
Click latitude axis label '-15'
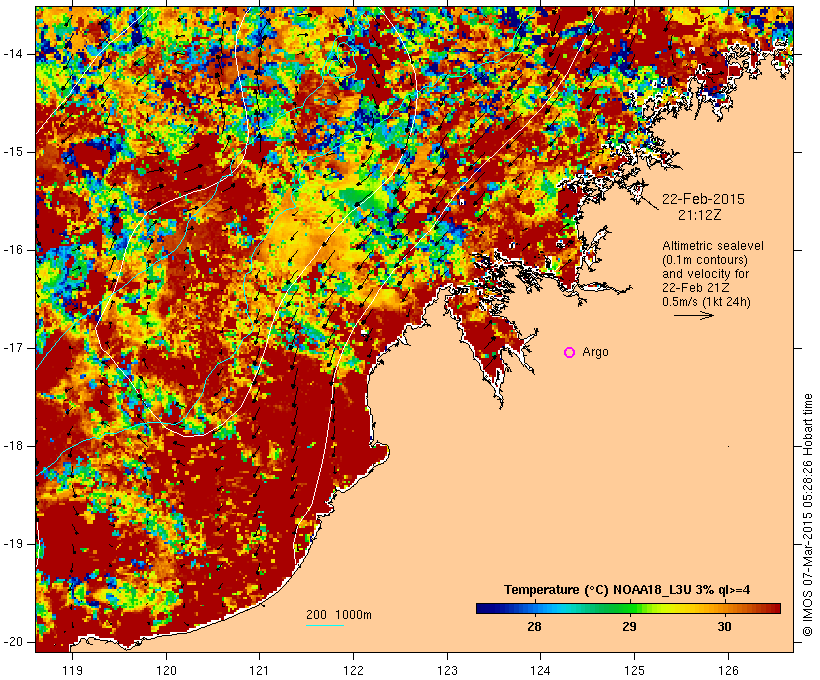12,152
